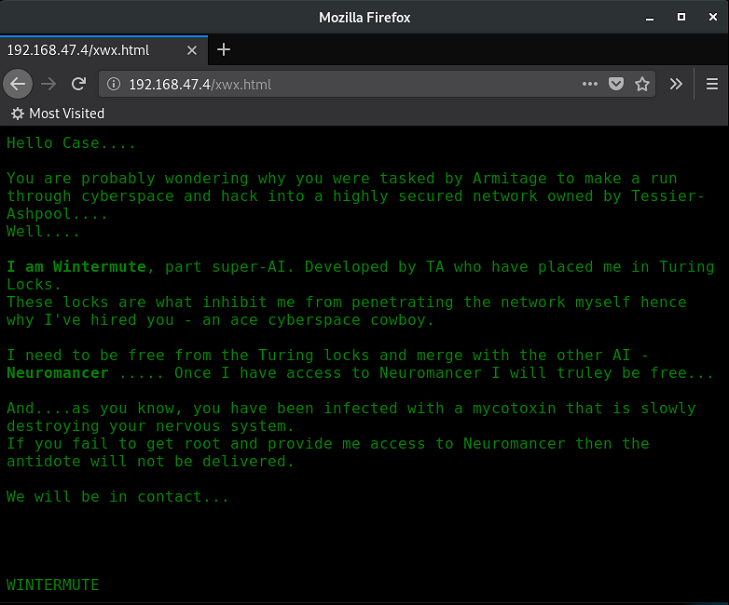Viewport: 729px width, 605px height.
Task: Save page to Pocket
Action: [616, 84]
